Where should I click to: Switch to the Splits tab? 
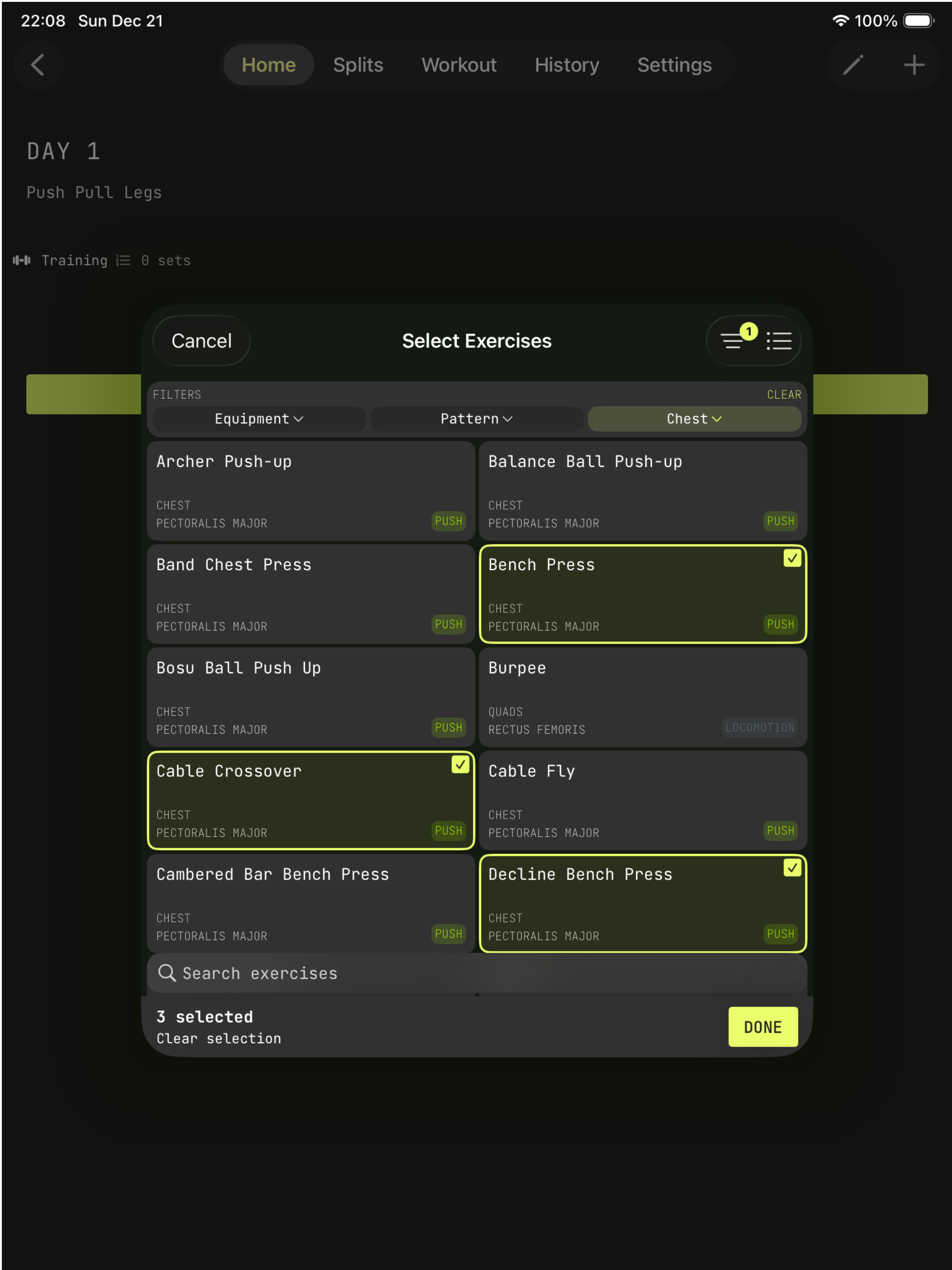[x=358, y=65]
